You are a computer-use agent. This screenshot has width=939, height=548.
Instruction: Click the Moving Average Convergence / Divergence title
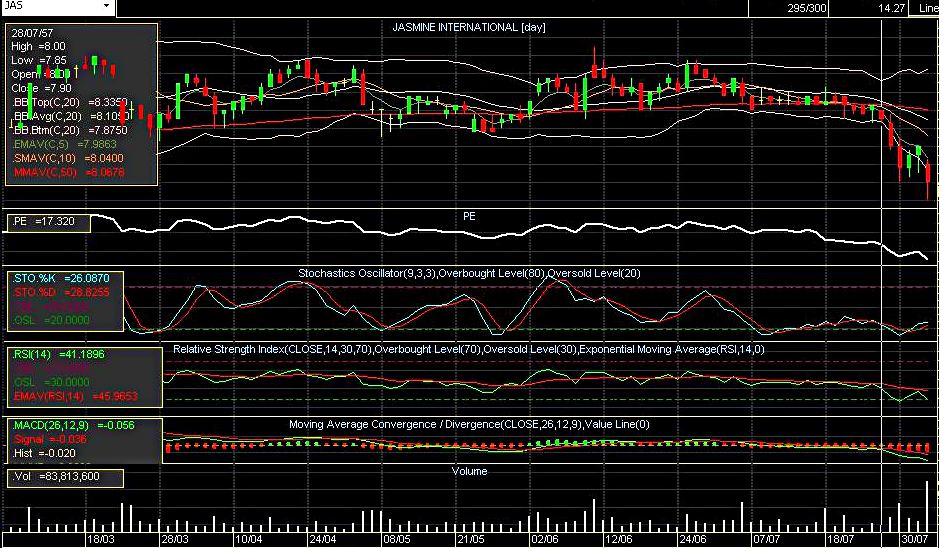pyautogui.click(x=469, y=425)
